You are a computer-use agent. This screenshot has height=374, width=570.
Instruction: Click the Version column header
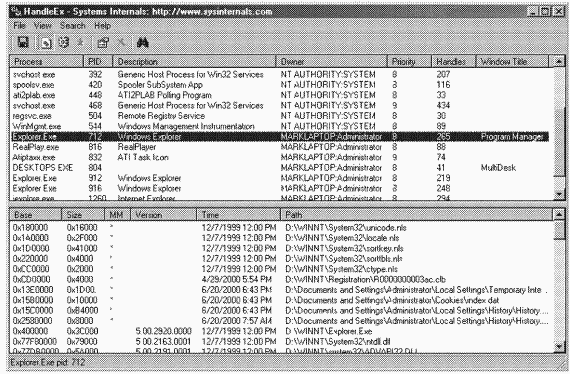164,215
